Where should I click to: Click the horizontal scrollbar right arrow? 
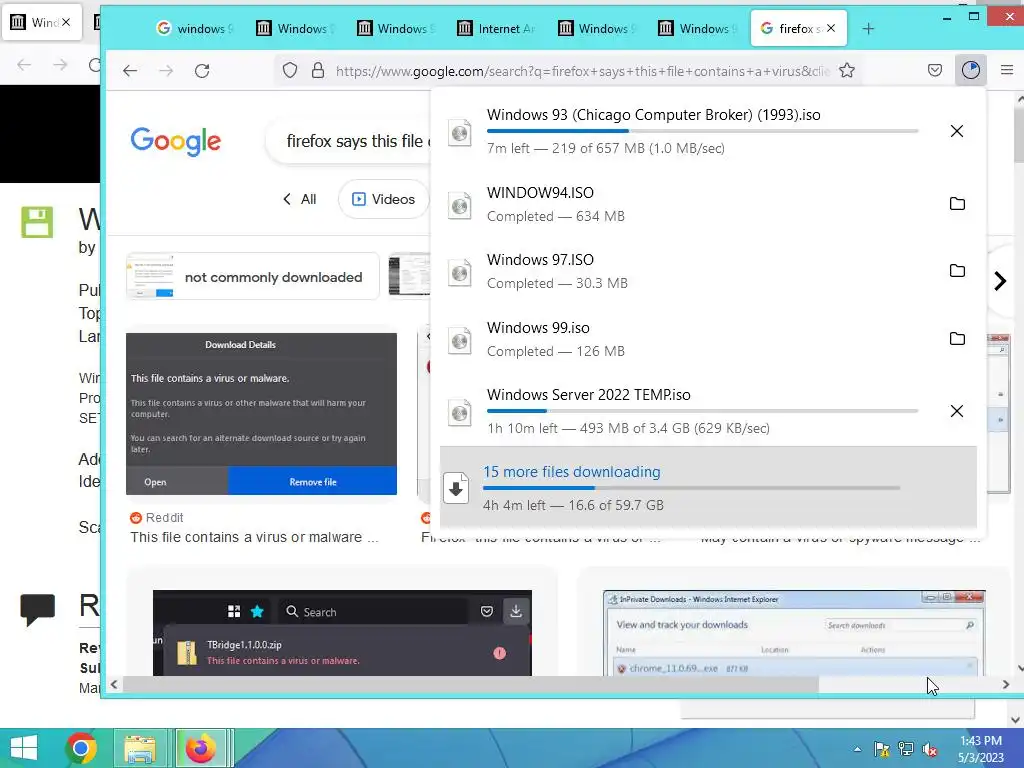click(1006, 684)
